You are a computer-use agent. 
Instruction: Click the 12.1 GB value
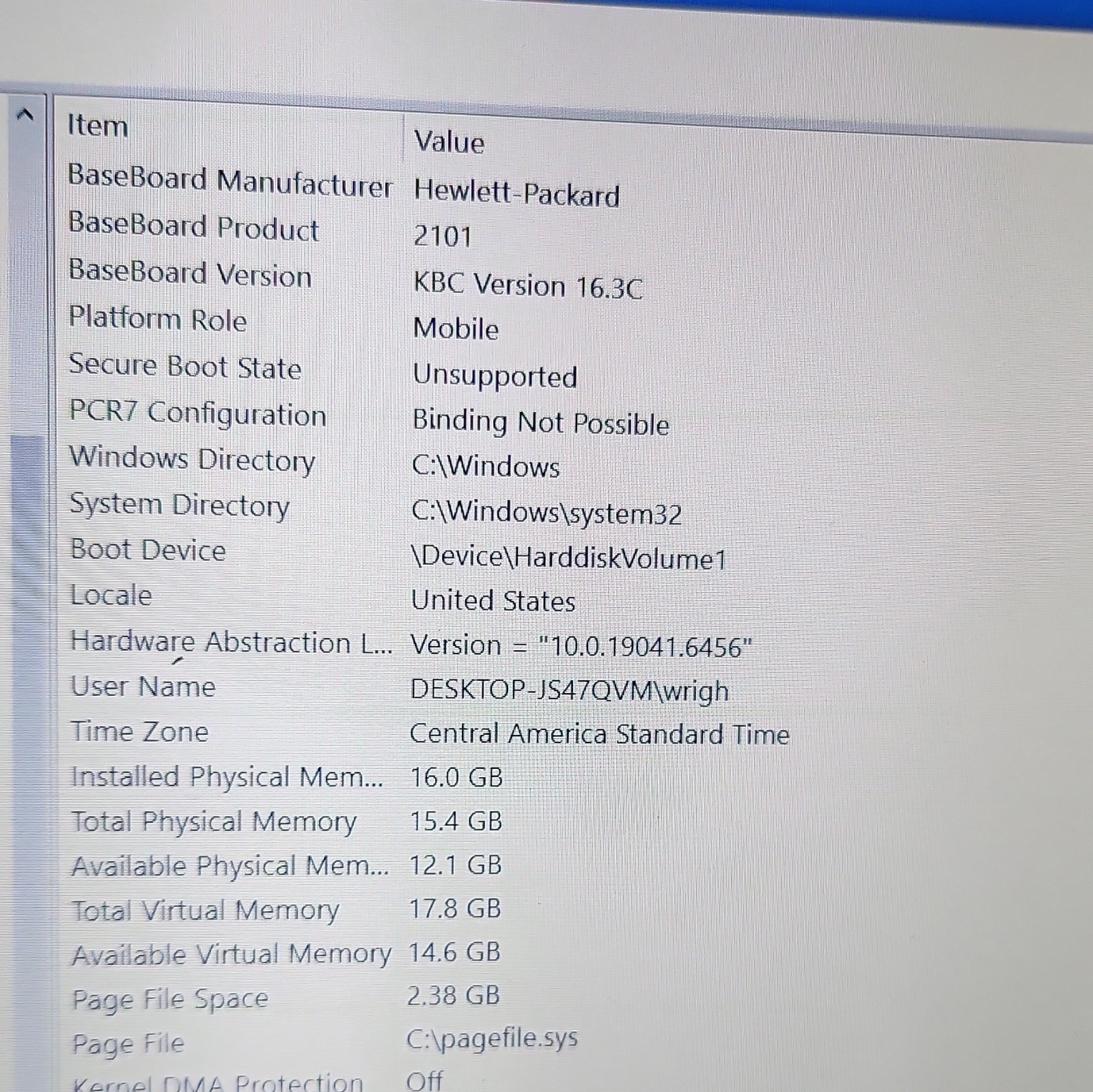455,865
